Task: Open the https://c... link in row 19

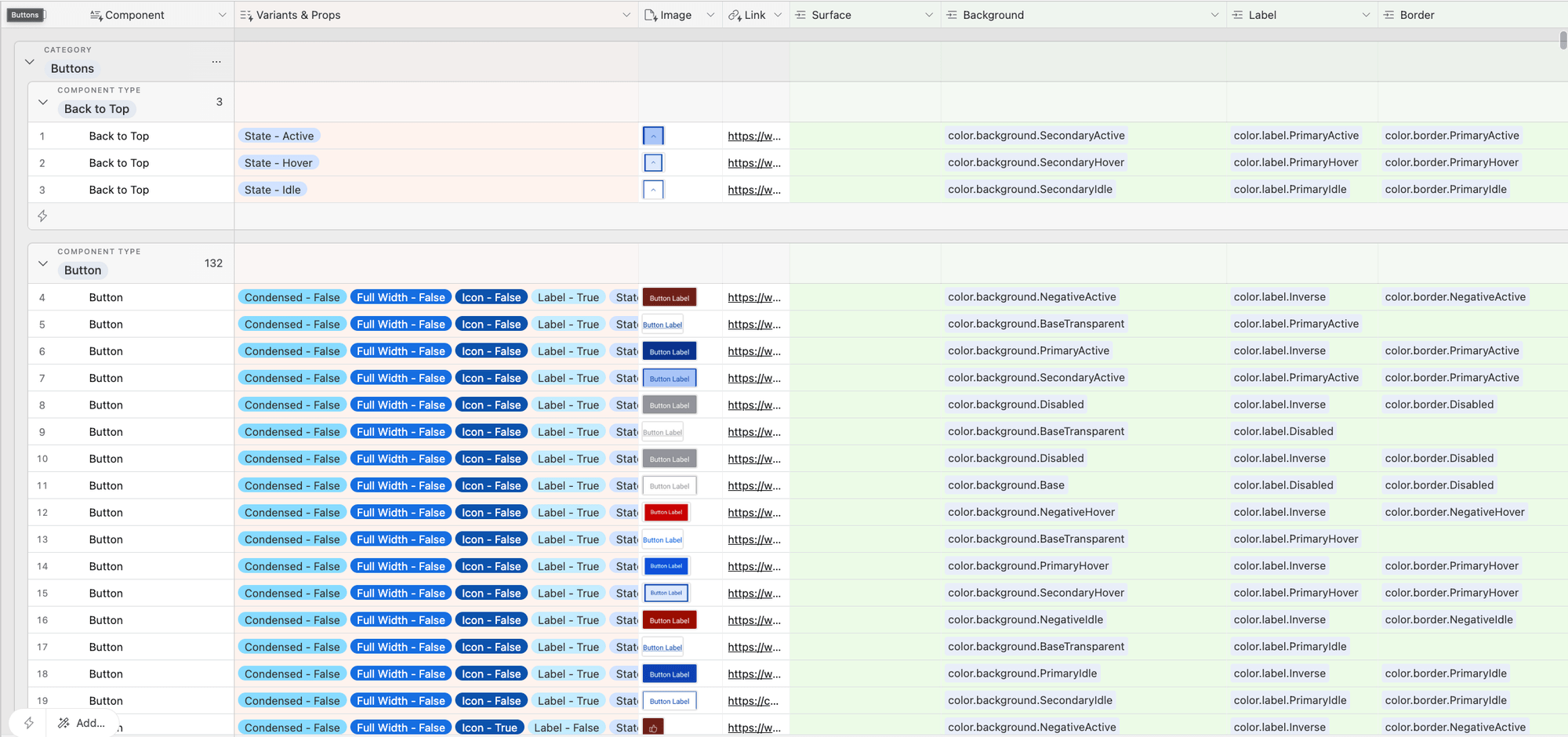Action: (753, 701)
